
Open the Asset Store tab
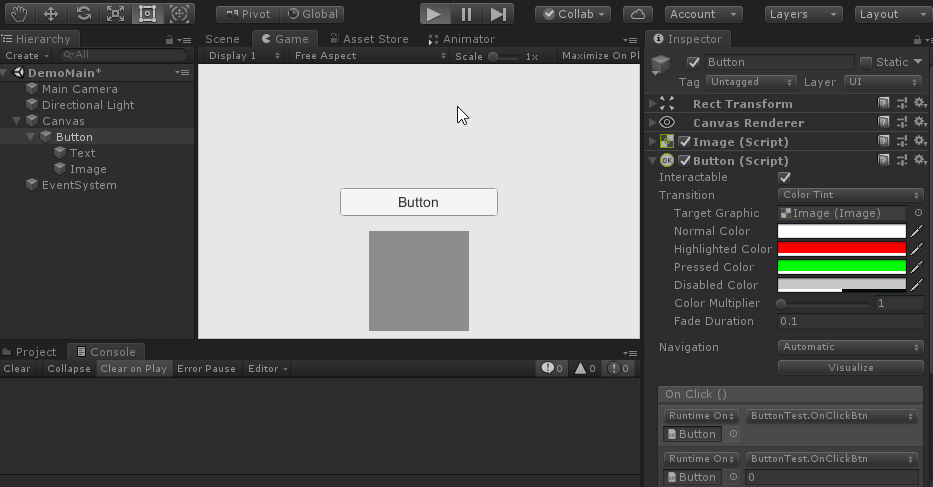pos(369,39)
